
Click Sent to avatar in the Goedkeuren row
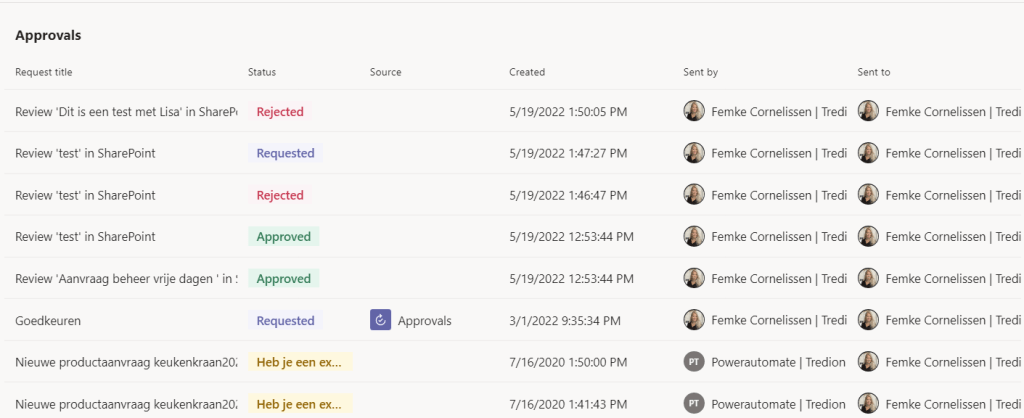(x=868, y=320)
